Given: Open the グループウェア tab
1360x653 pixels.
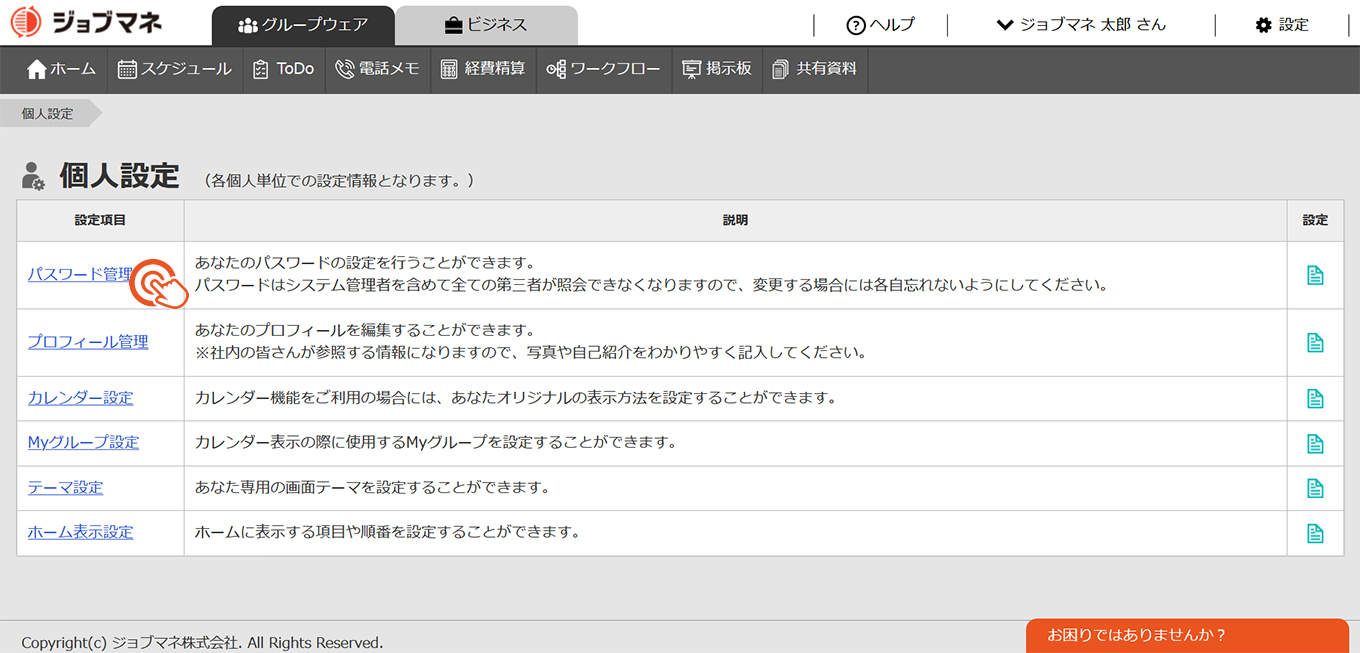Looking at the screenshot, I should point(303,25).
